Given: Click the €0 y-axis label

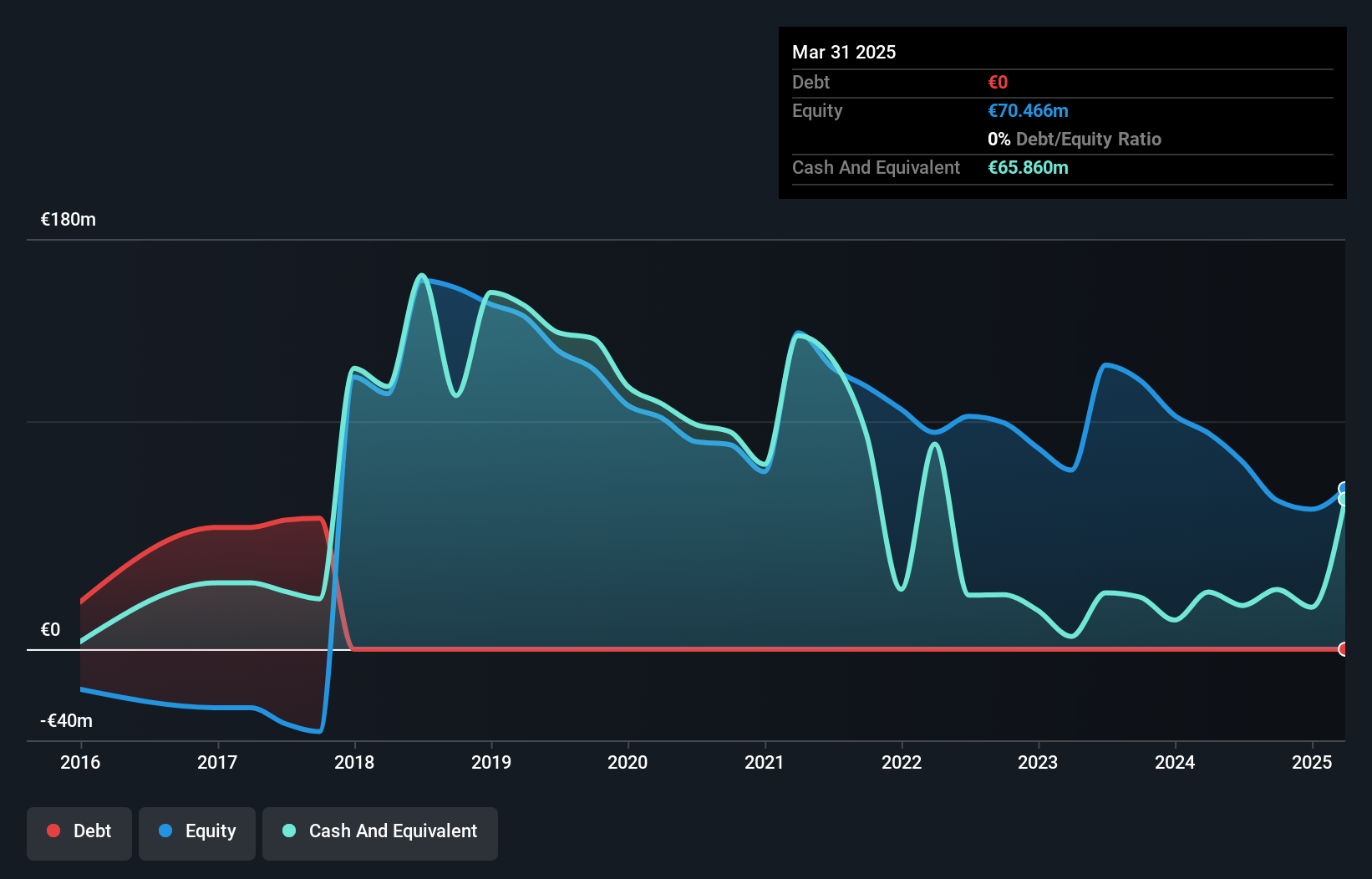Looking at the screenshot, I should 50,630.
